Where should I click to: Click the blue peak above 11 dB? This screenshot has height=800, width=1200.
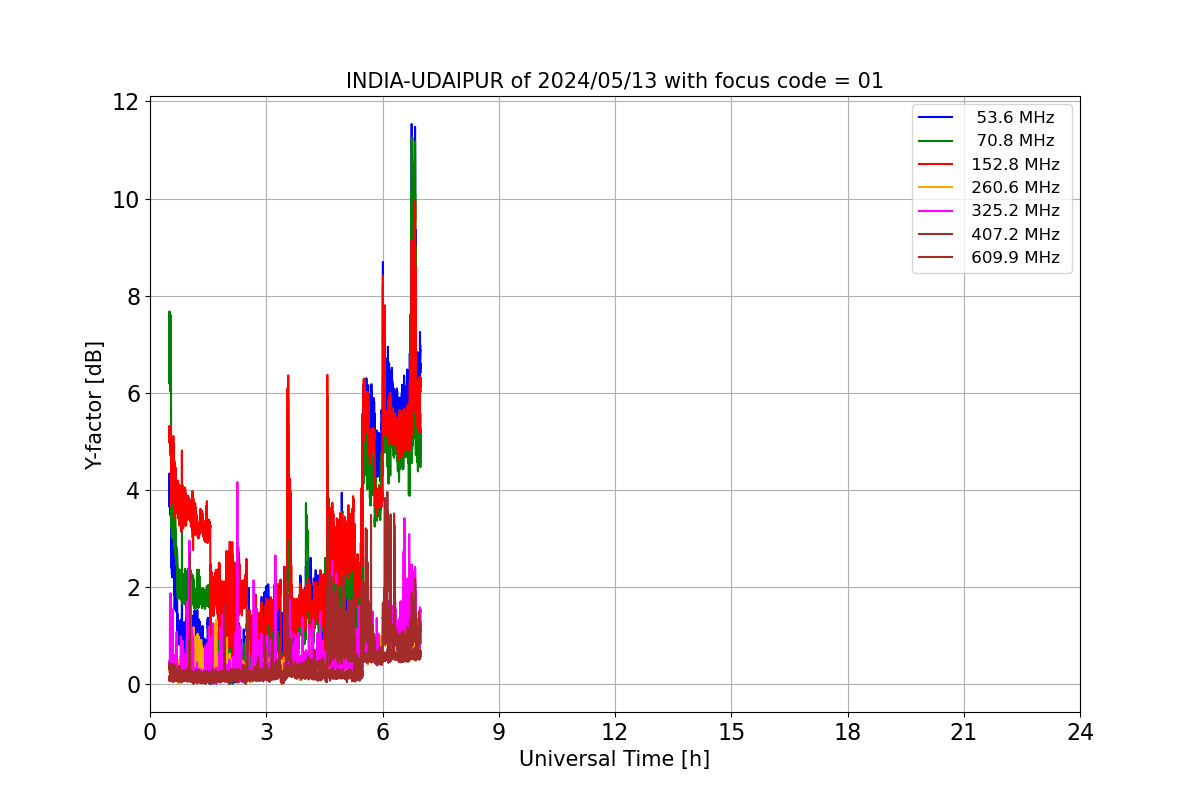point(412,128)
